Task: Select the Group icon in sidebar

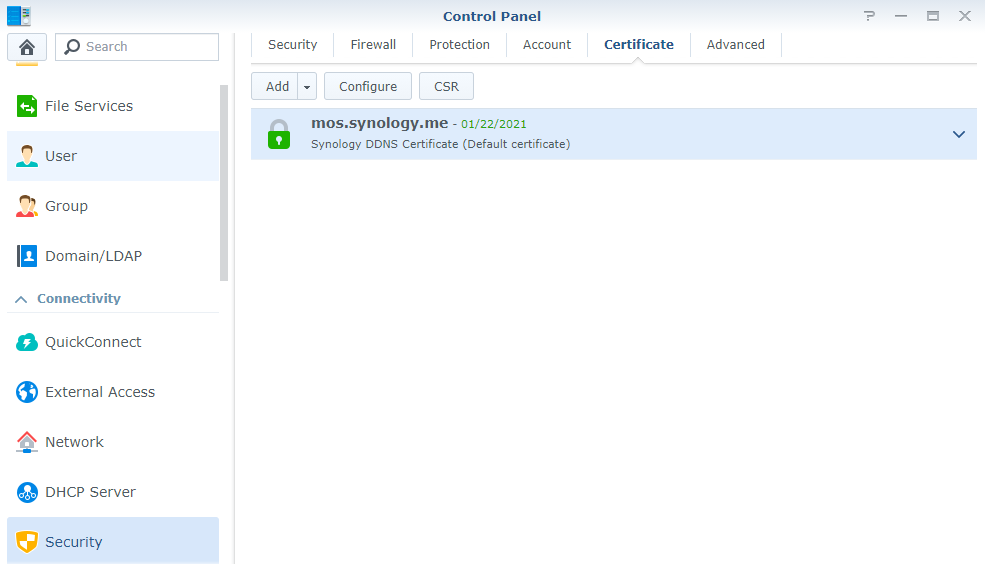Action: (27, 206)
